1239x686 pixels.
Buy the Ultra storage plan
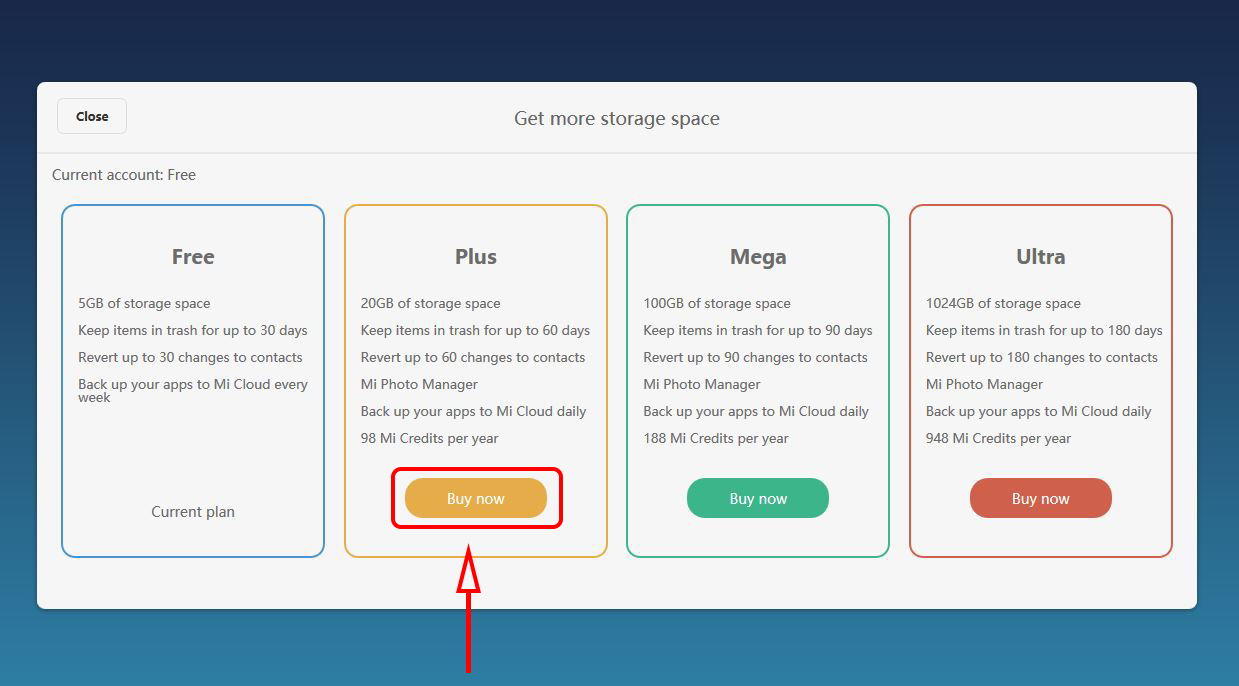click(1040, 498)
